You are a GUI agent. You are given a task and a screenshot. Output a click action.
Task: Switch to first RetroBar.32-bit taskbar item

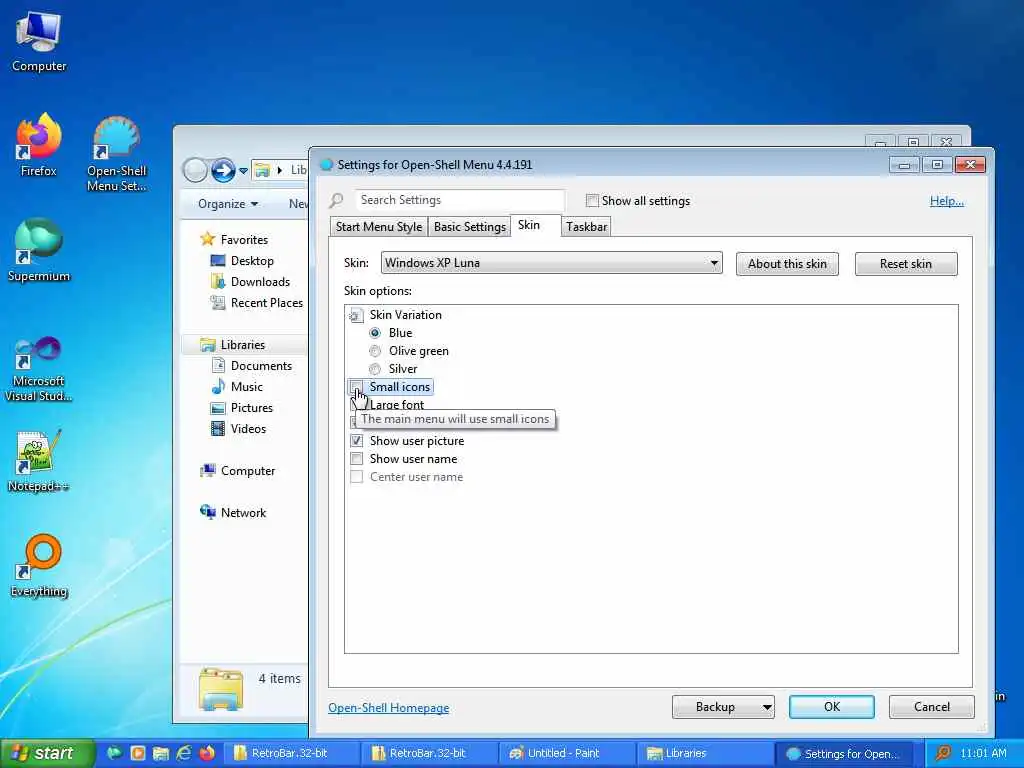coord(290,753)
